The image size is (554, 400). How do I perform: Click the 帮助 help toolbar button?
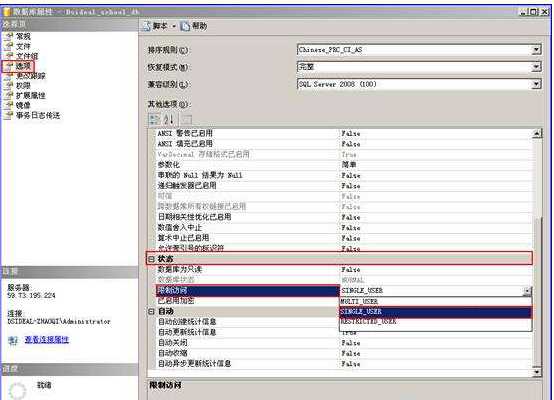pos(194,26)
